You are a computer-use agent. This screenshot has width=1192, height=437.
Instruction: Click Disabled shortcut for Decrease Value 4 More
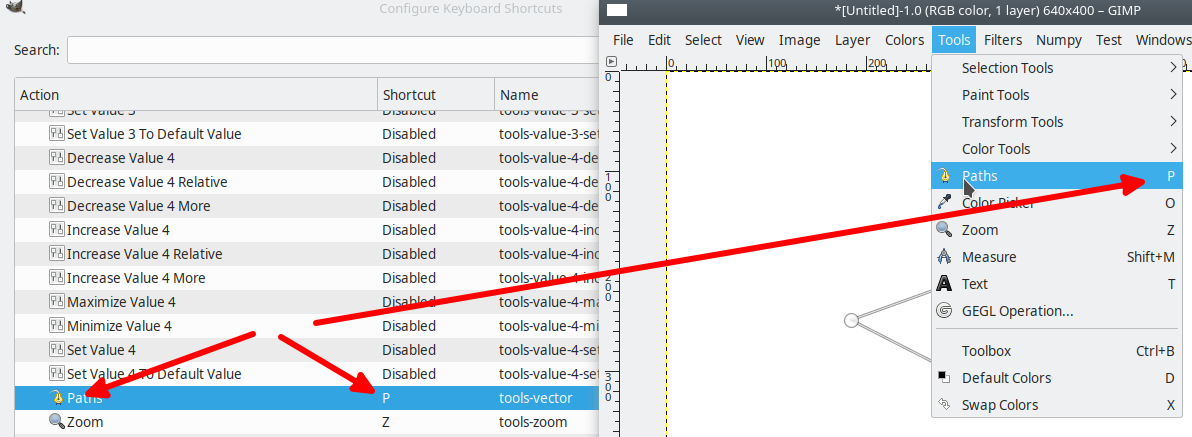click(409, 206)
